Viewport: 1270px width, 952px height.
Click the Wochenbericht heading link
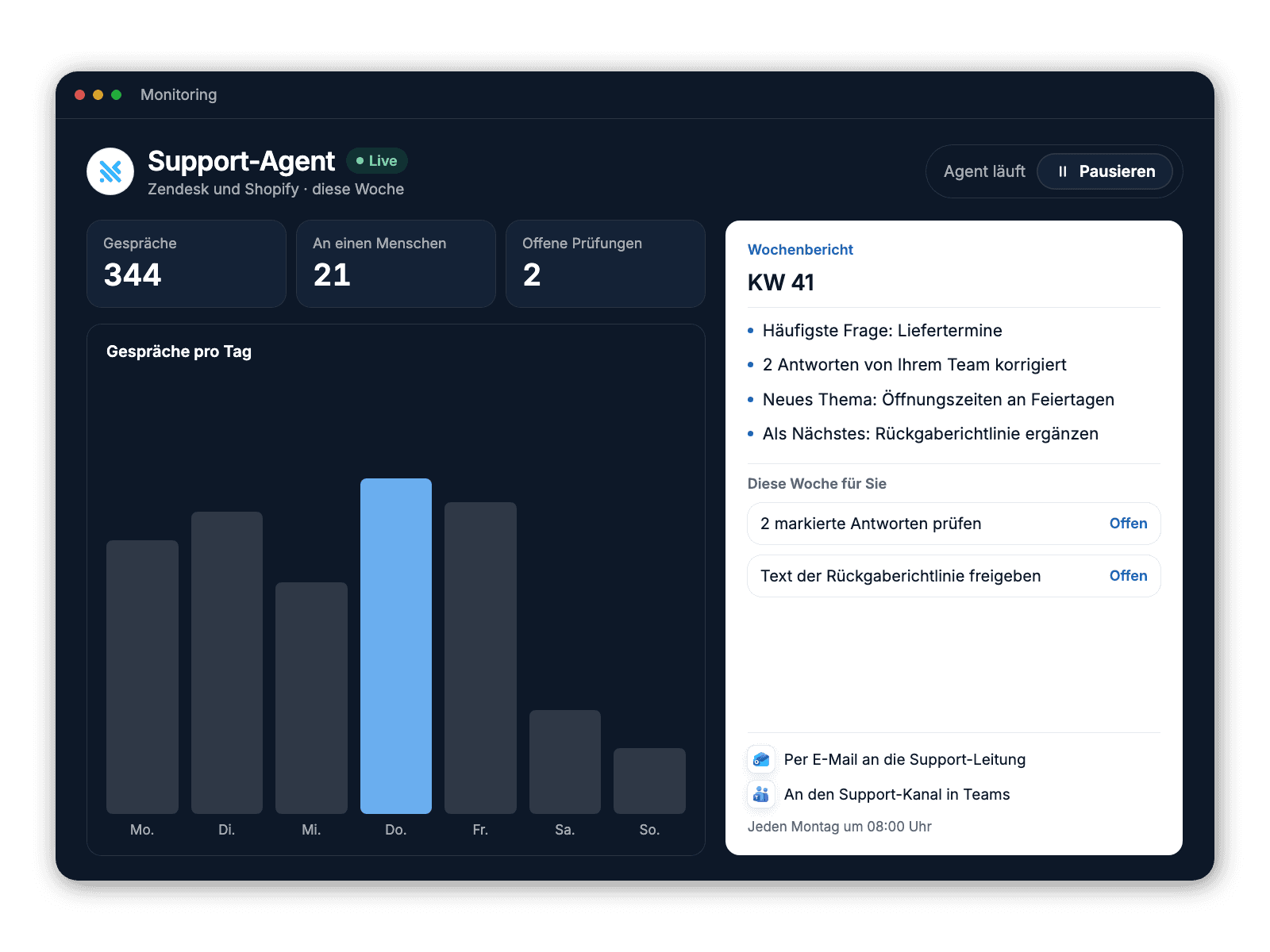tap(800, 250)
